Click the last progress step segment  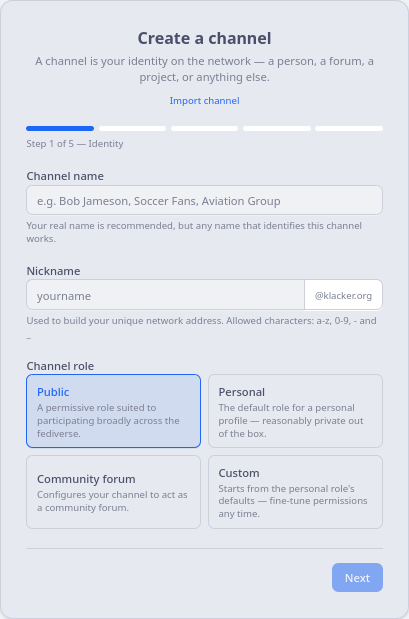pyautogui.click(x=349, y=128)
